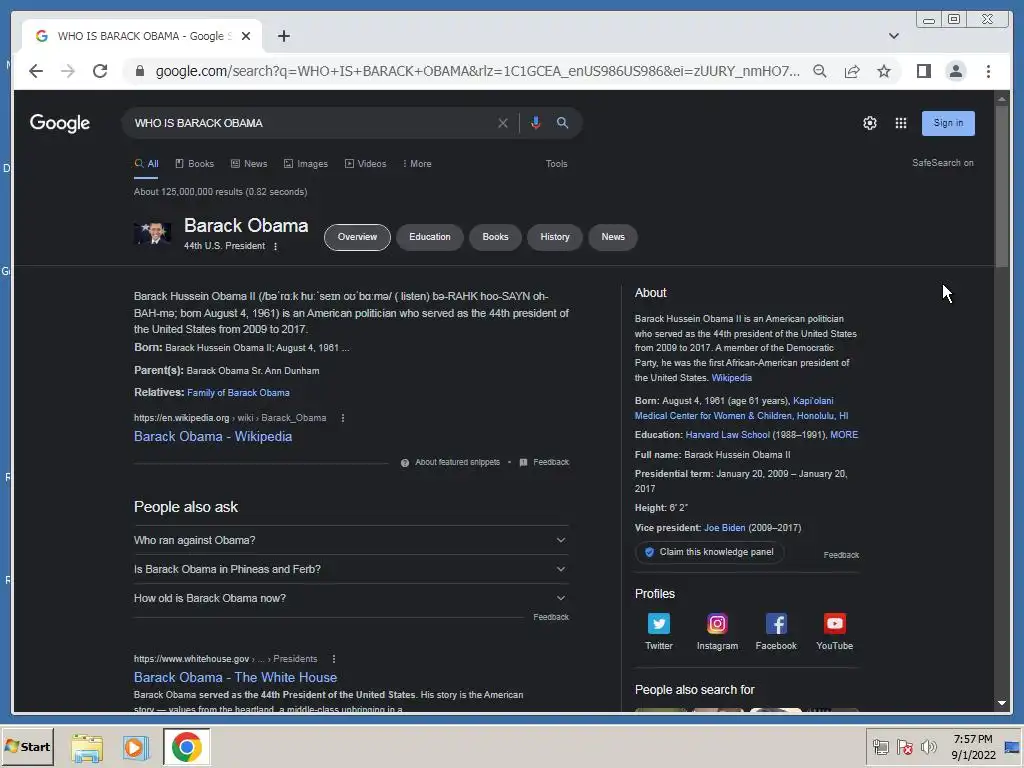Open Windows Media Player from taskbar
This screenshot has width=1024, height=768.
coord(136,747)
